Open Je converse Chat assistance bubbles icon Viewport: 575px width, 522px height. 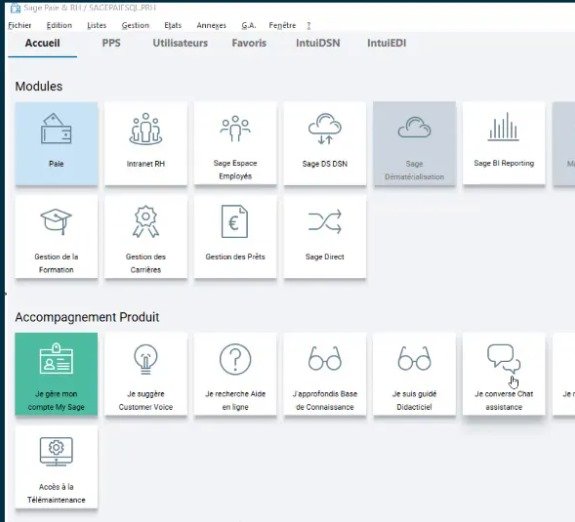click(x=503, y=358)
